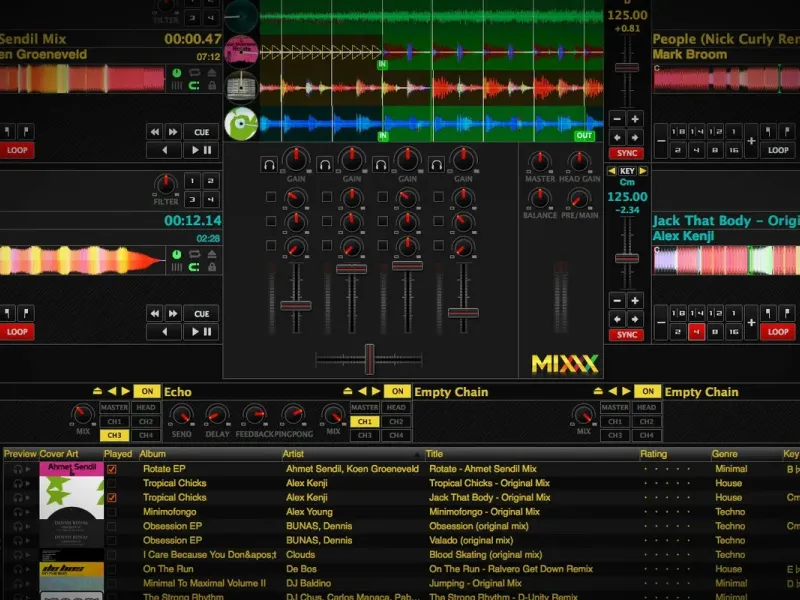Toggle headphone cue on fourth mixer channel
The width and height of the screenshot is (800, 600).
pos(436,165)
